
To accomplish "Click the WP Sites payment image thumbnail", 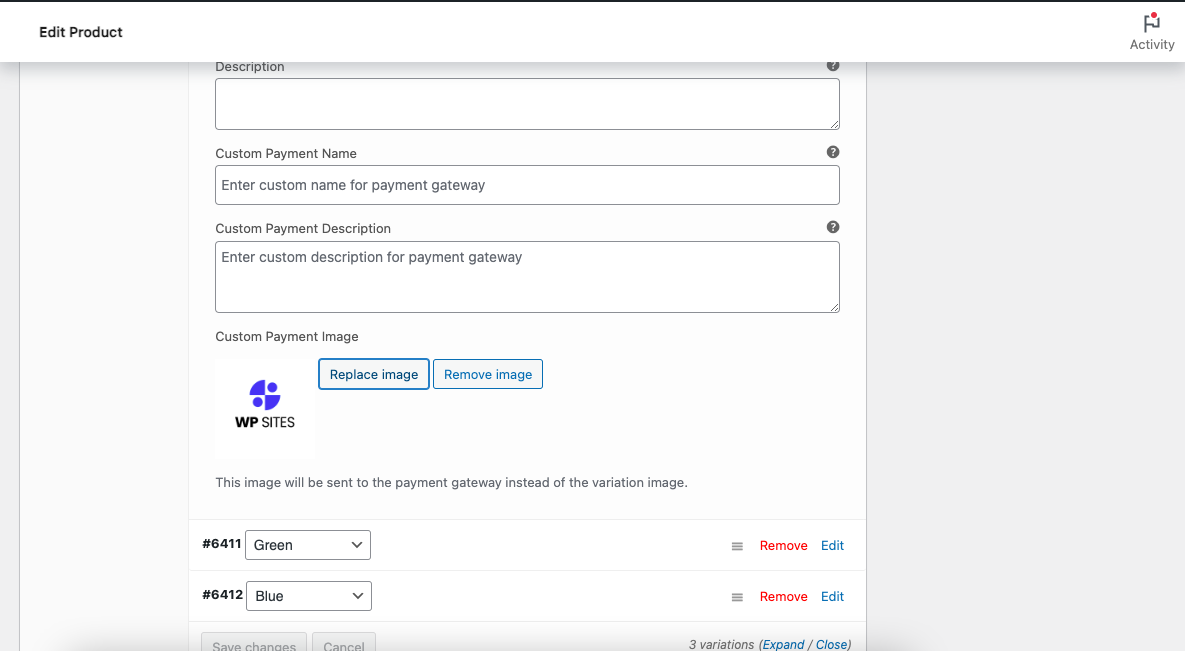I will [265, 409].
